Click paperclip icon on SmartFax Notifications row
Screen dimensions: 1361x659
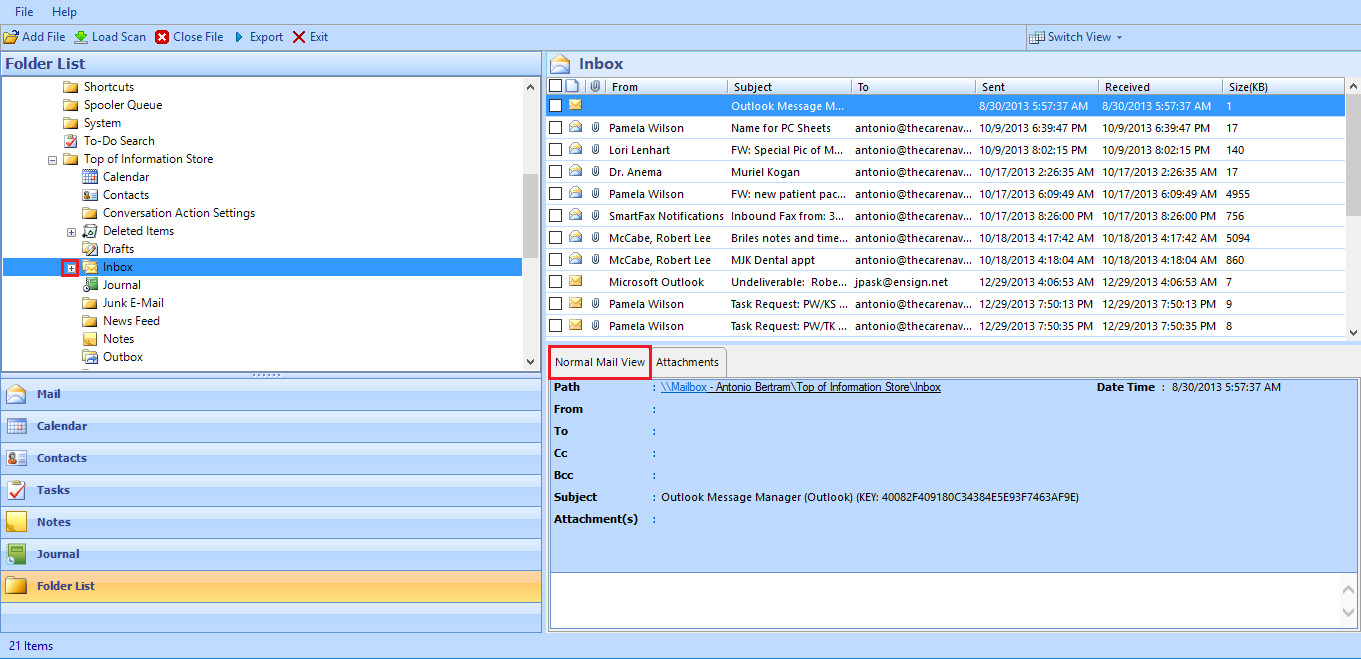[x=595, y=216]
